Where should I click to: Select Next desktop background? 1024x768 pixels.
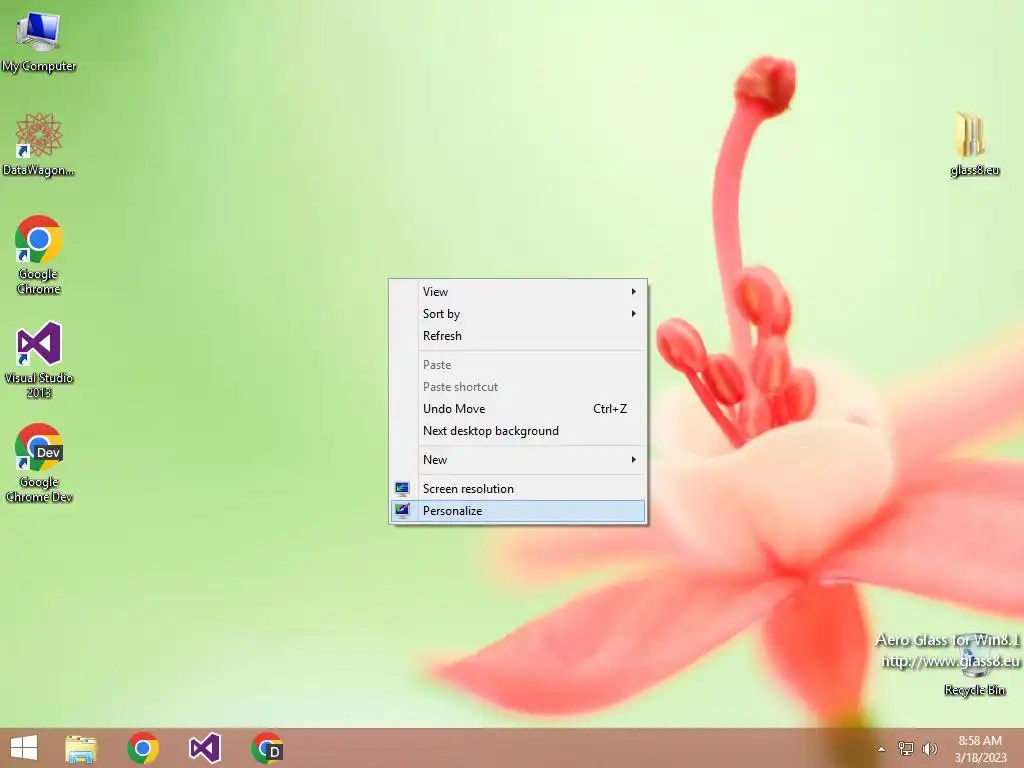519,431
